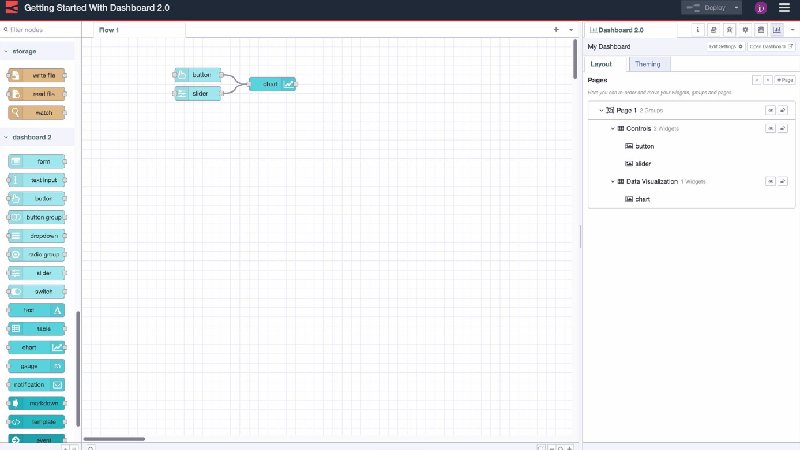
Task: Select the watch palette node
Action: [37, 113]
